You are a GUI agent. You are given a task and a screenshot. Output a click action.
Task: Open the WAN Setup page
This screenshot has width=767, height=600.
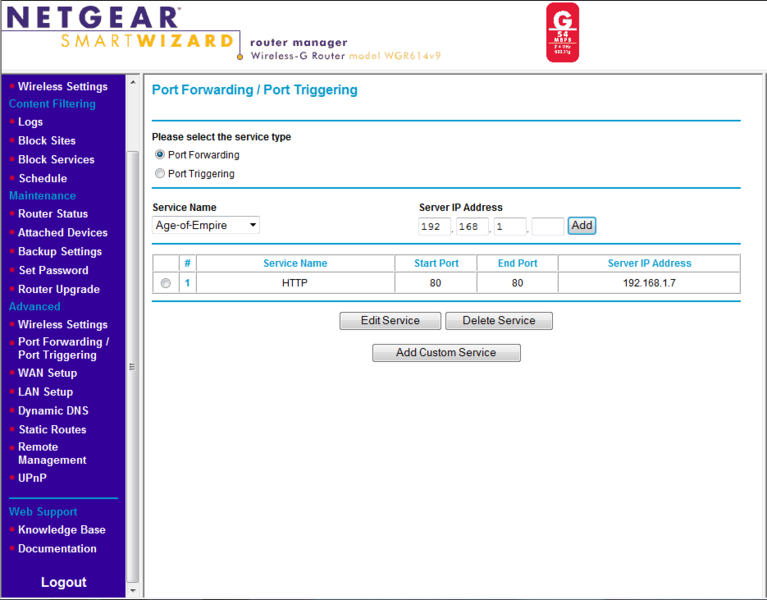[47, 373]
